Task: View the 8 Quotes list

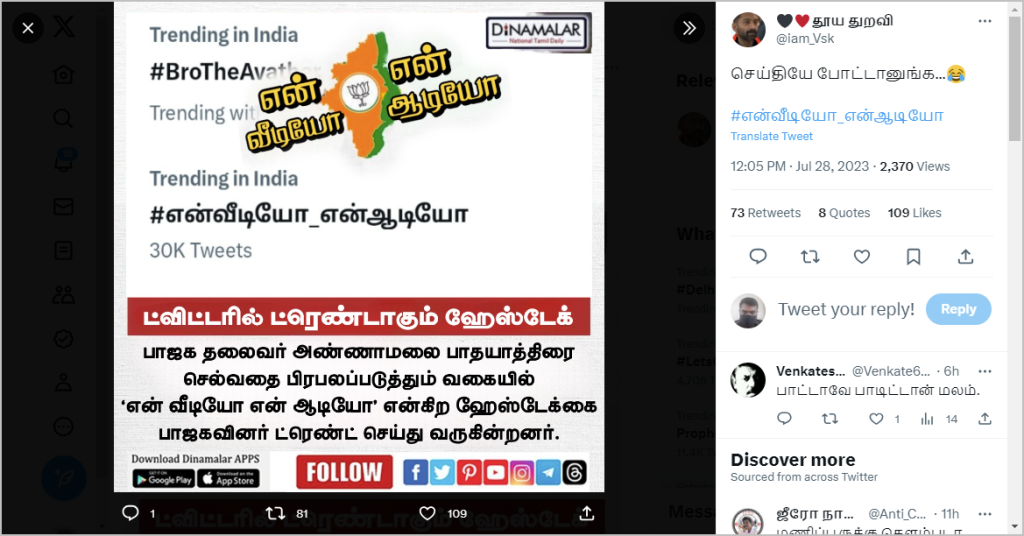Action: 844,213
